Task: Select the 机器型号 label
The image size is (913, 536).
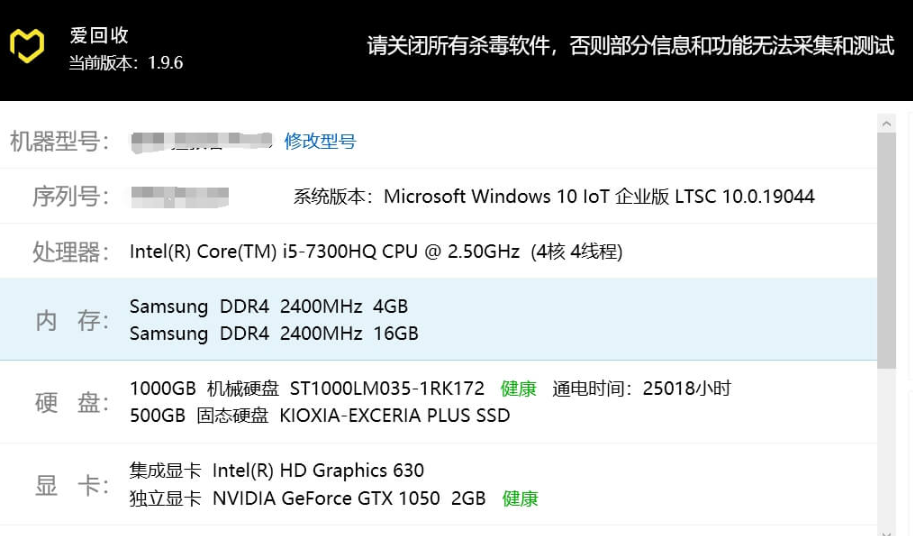Action: pyautogui.click(x=59, y=141)
